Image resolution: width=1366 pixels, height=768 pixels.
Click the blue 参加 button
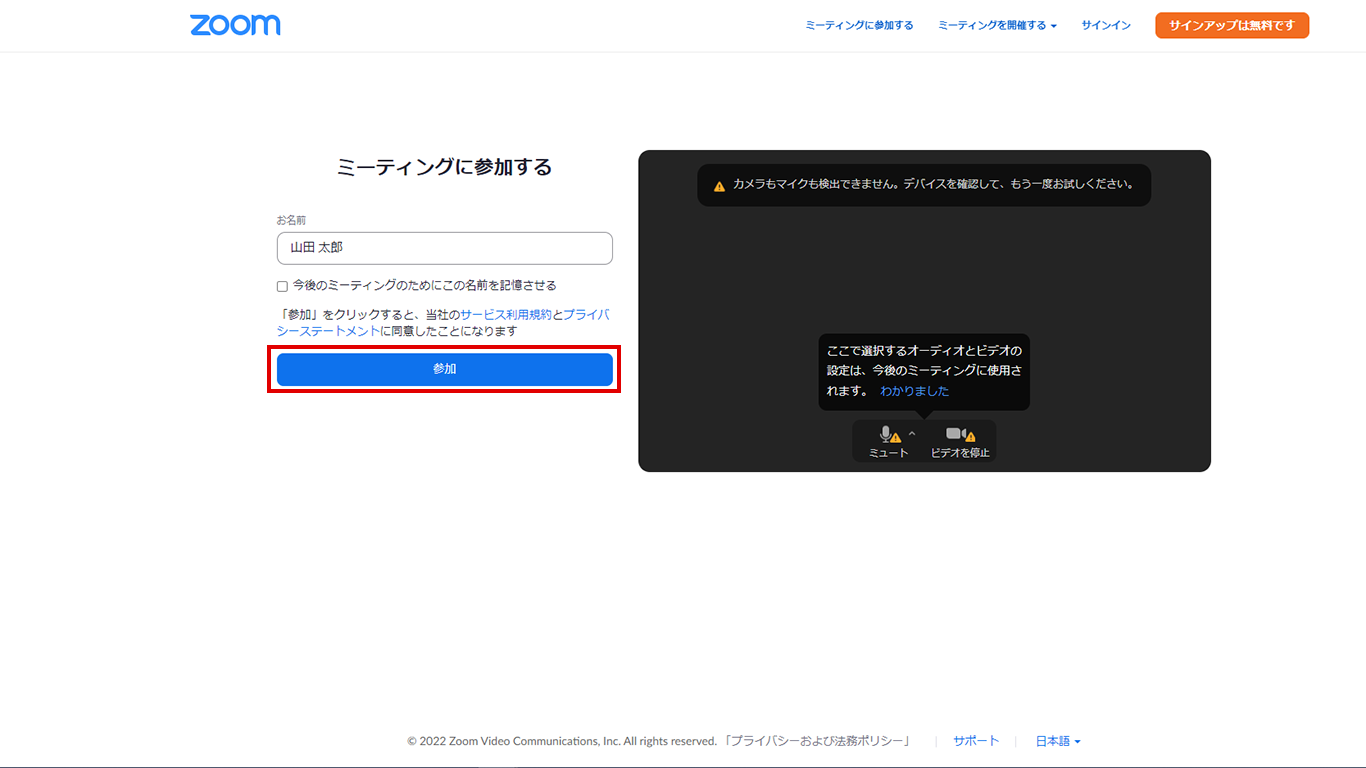point(445,369)
